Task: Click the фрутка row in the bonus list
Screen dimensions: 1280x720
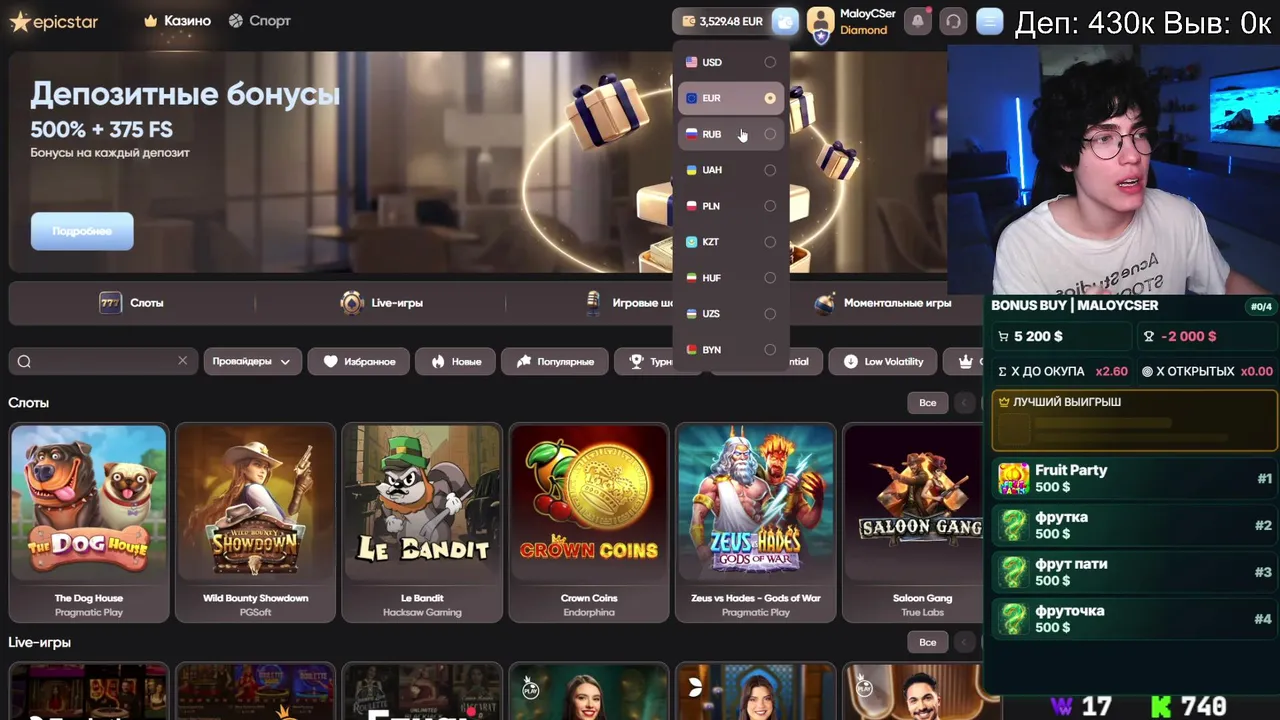Action: pyautogui.click(x=1135, y=525)
